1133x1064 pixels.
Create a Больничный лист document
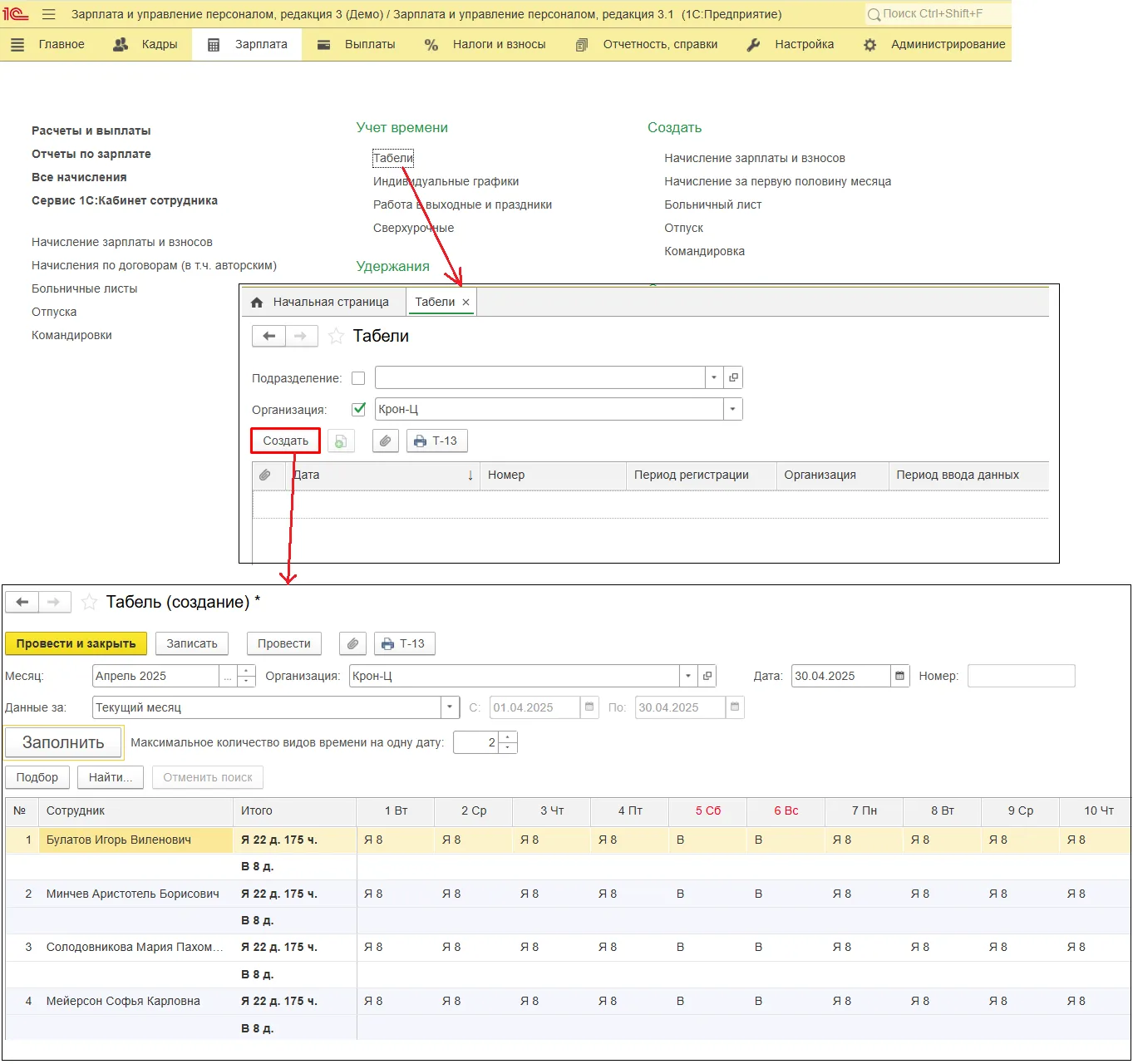713,204
